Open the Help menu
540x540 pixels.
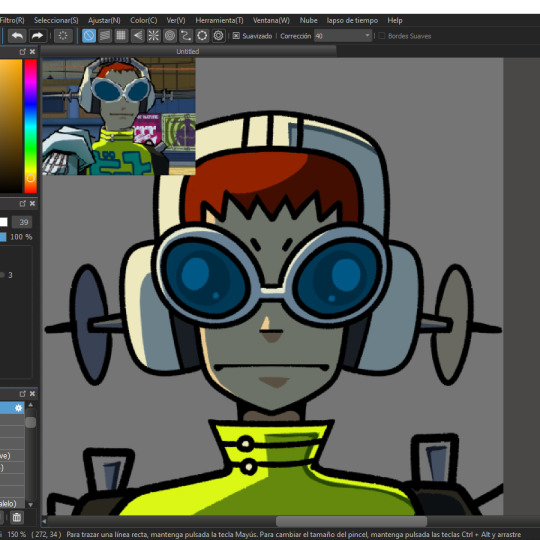click(x=395, y=20)
